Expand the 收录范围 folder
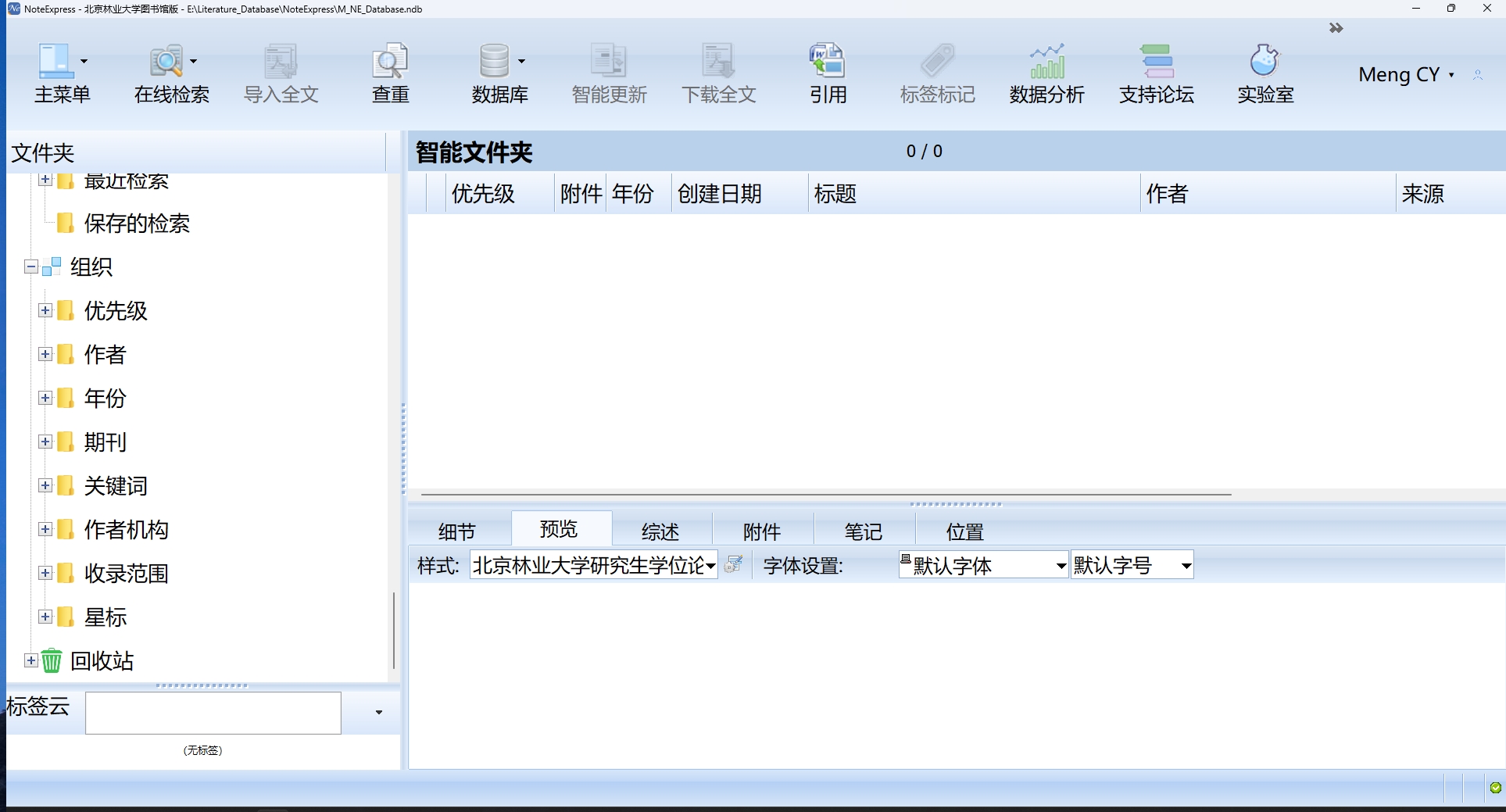 pos(45,573)
